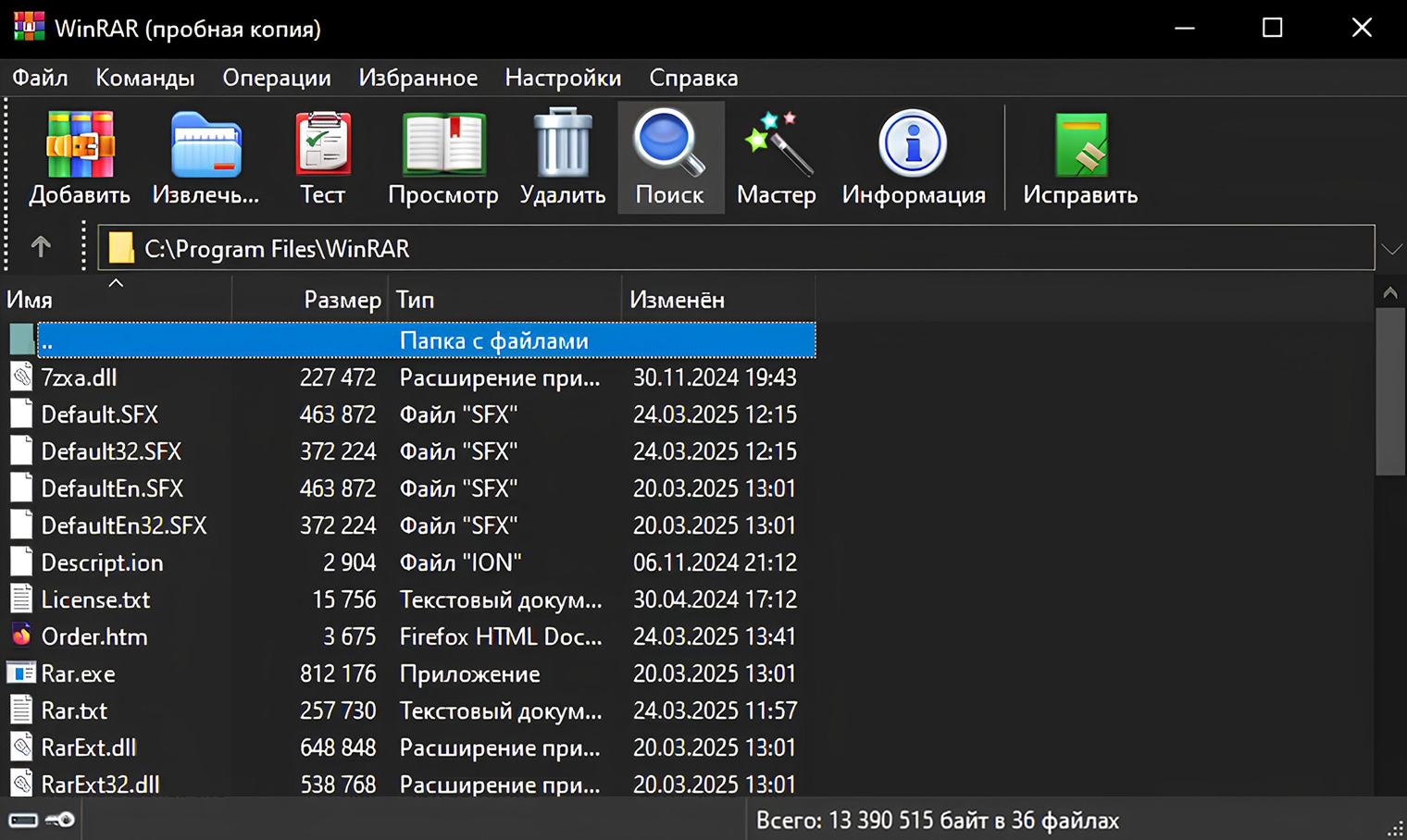Open the Справка menu
Image resolution: width=1407 pixels, height=840 pixels.
693,78
